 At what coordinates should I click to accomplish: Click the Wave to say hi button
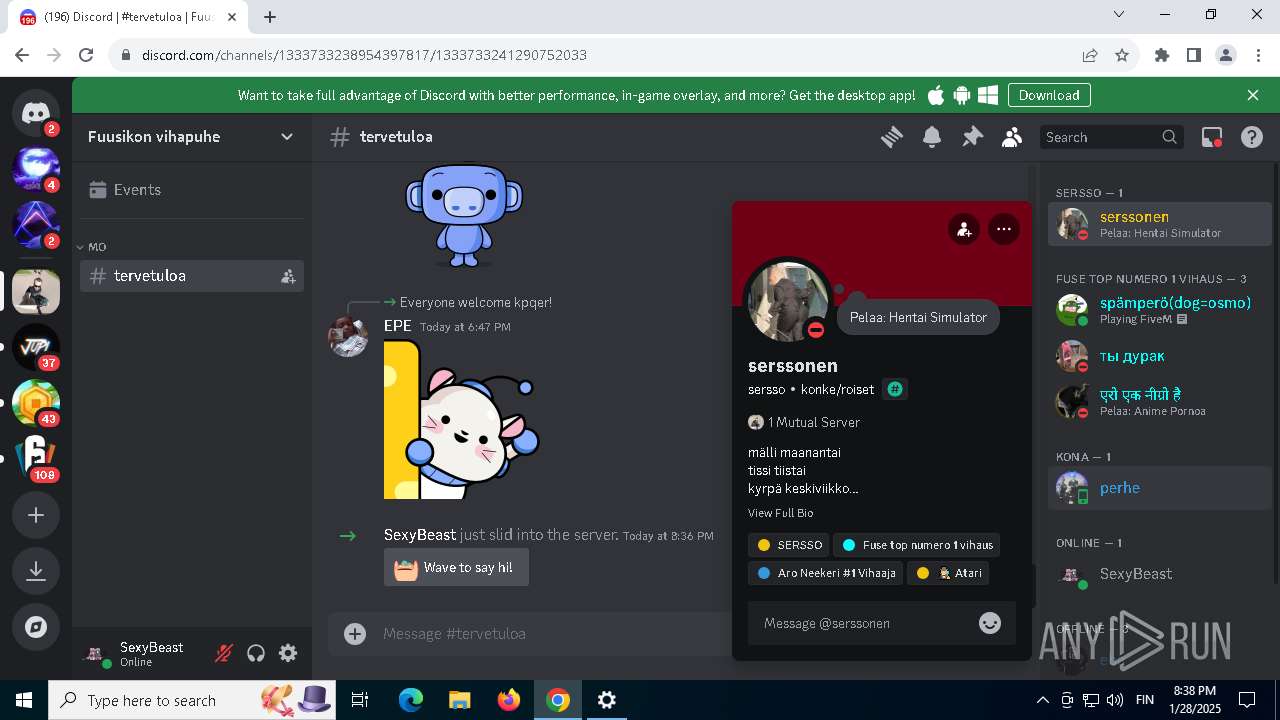click(456, 567)
